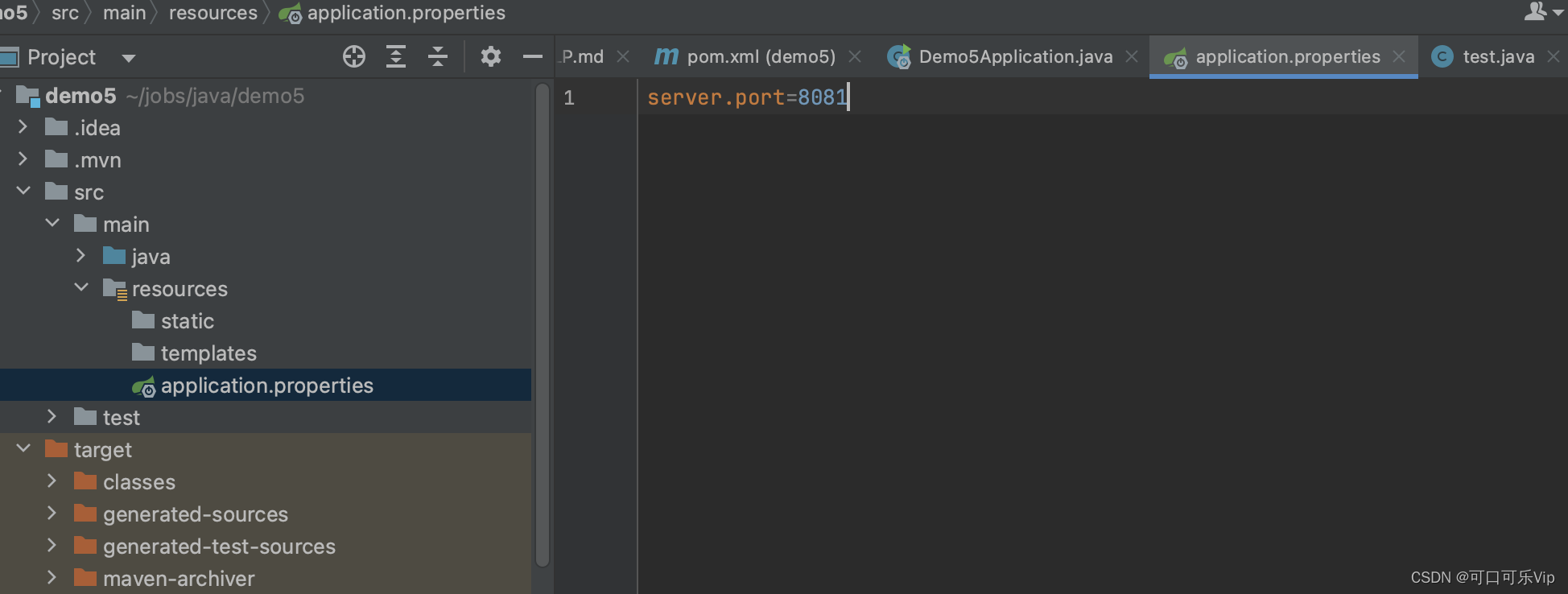The height and width of the screenshot is (594, 1568).
Task: Close the .md tab
Action: point(623,56)
